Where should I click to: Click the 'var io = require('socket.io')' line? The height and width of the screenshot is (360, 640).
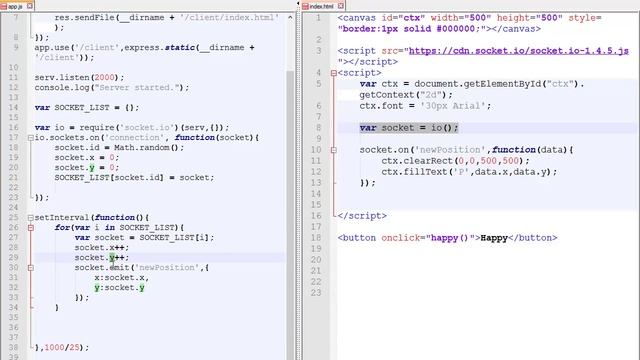point(132,128)
